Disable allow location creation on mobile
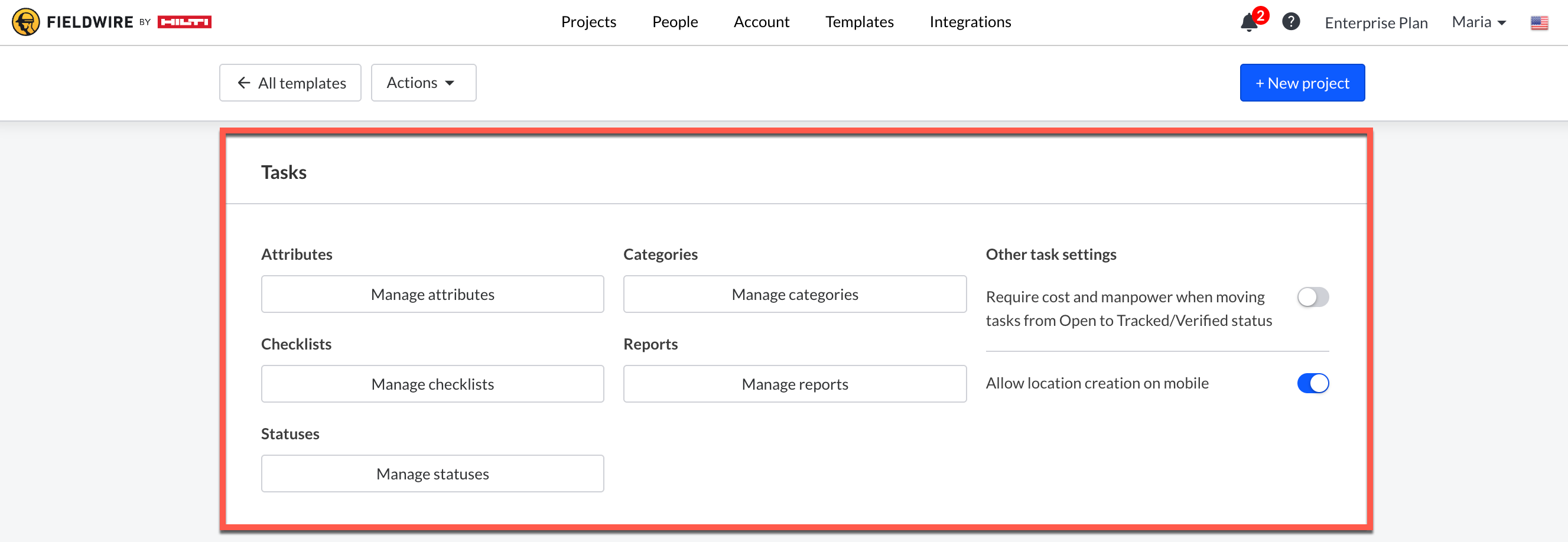This screenshot has height=542, width=1568. 1312,383
